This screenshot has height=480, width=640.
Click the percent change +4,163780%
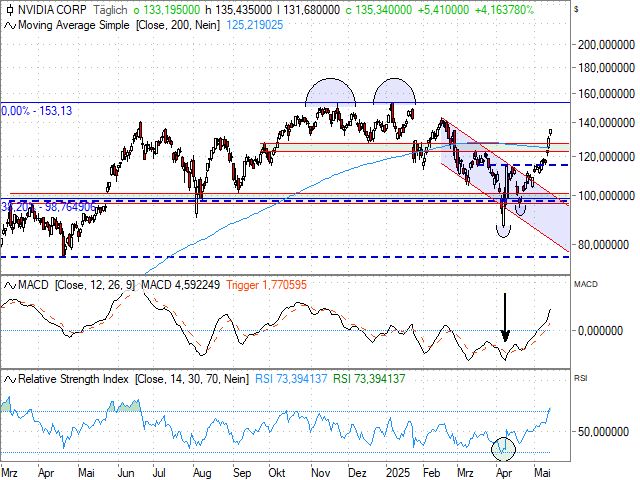pos(504,9)
